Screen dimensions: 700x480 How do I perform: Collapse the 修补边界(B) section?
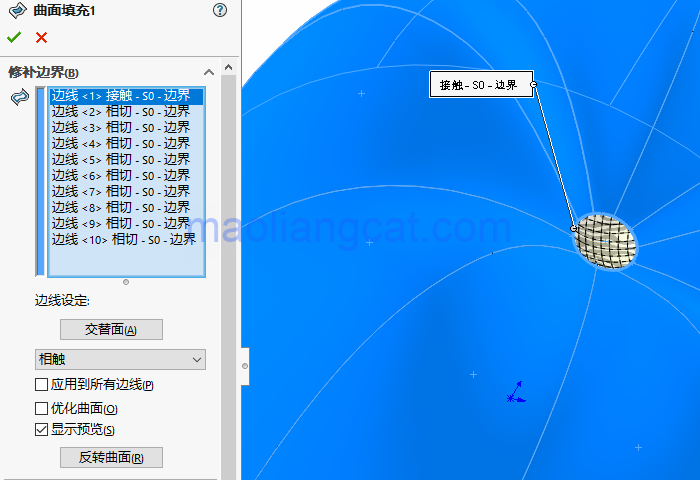tap(208, 72)
